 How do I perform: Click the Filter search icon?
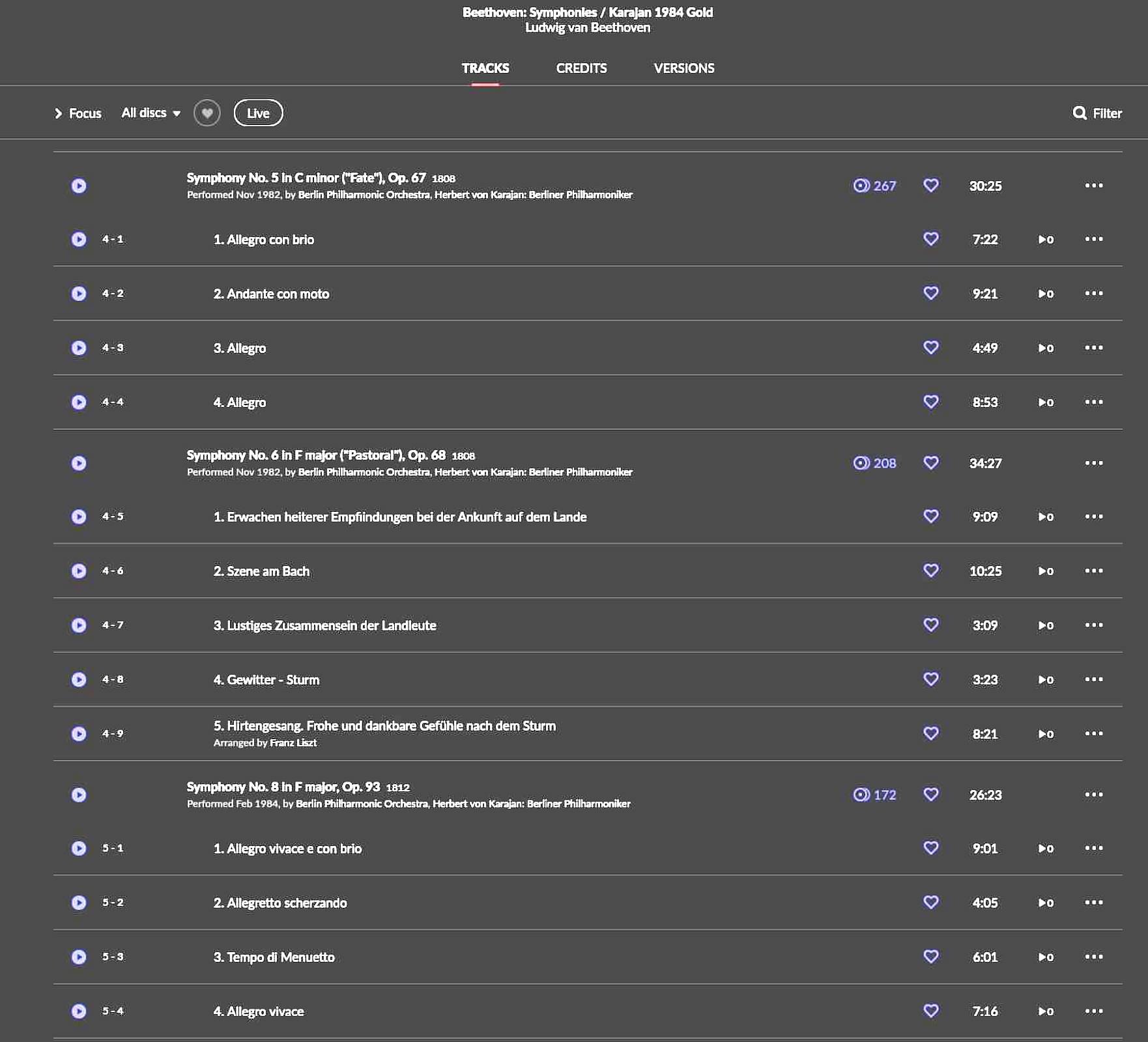click(1080, 113)
